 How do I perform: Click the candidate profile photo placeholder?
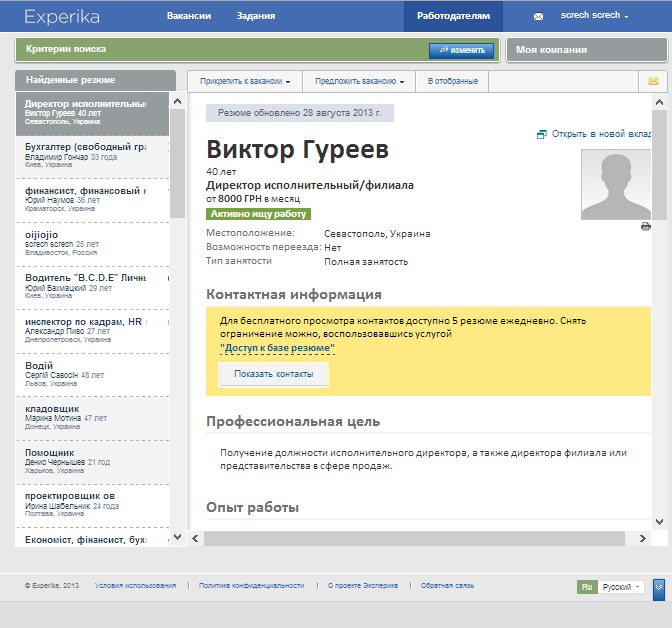click(615, 184)
